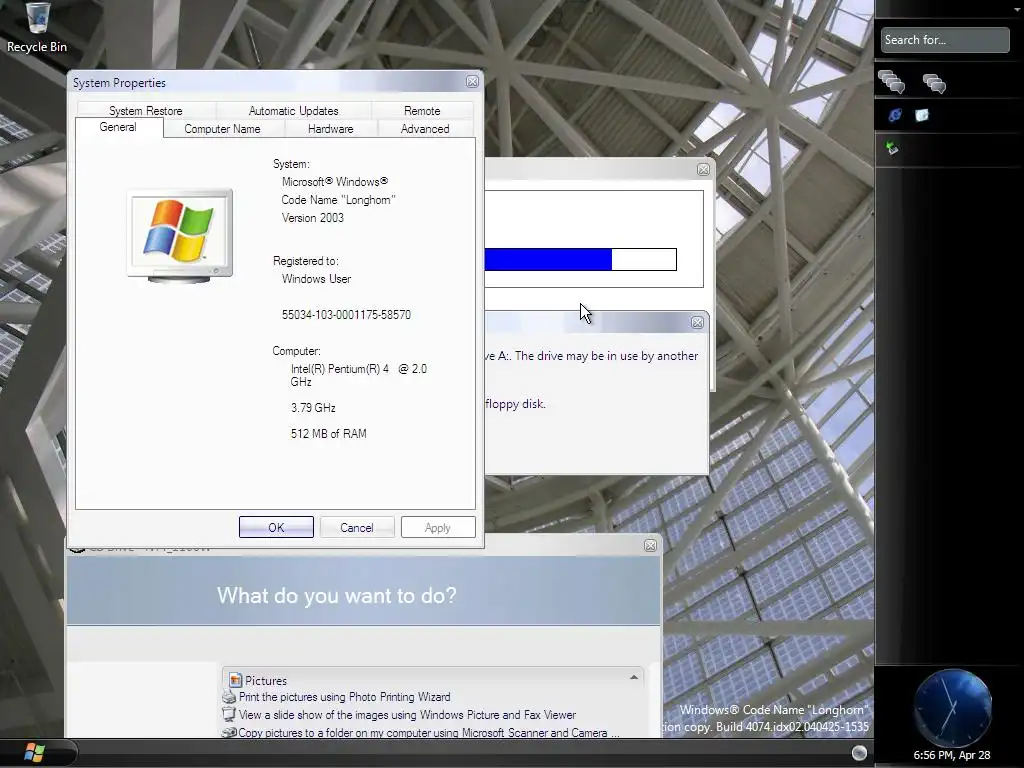Close the progress bar window
Screen dimensions: 1024x768
coord(703,169)
